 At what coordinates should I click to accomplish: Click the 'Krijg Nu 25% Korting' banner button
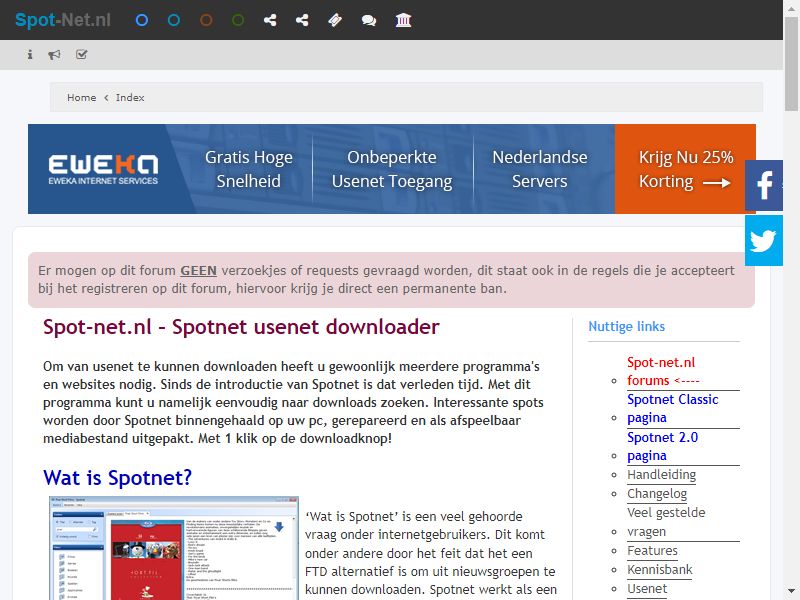tap(685, 169)
